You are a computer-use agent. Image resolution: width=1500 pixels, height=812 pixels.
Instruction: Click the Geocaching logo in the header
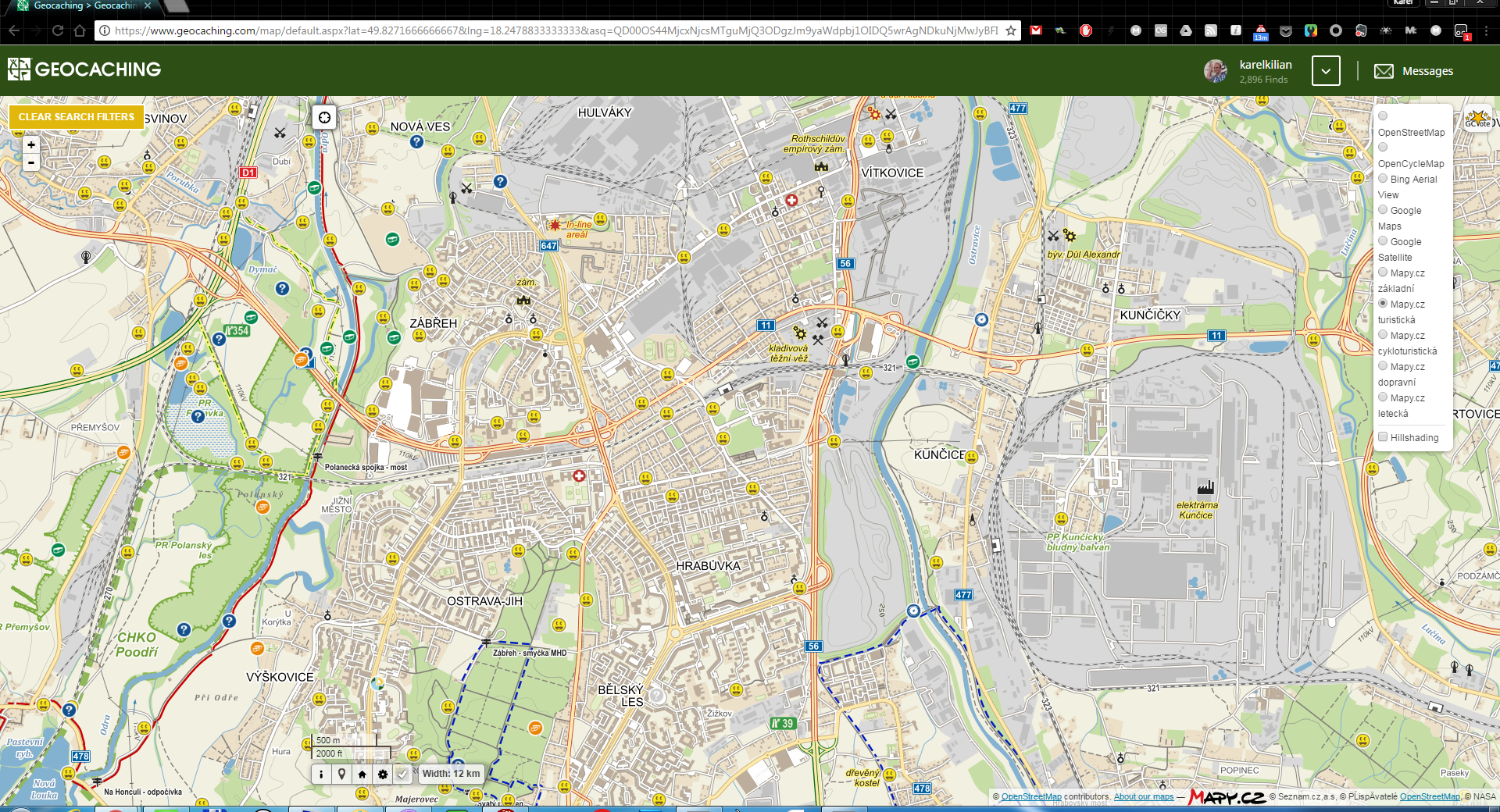(84, 69)
